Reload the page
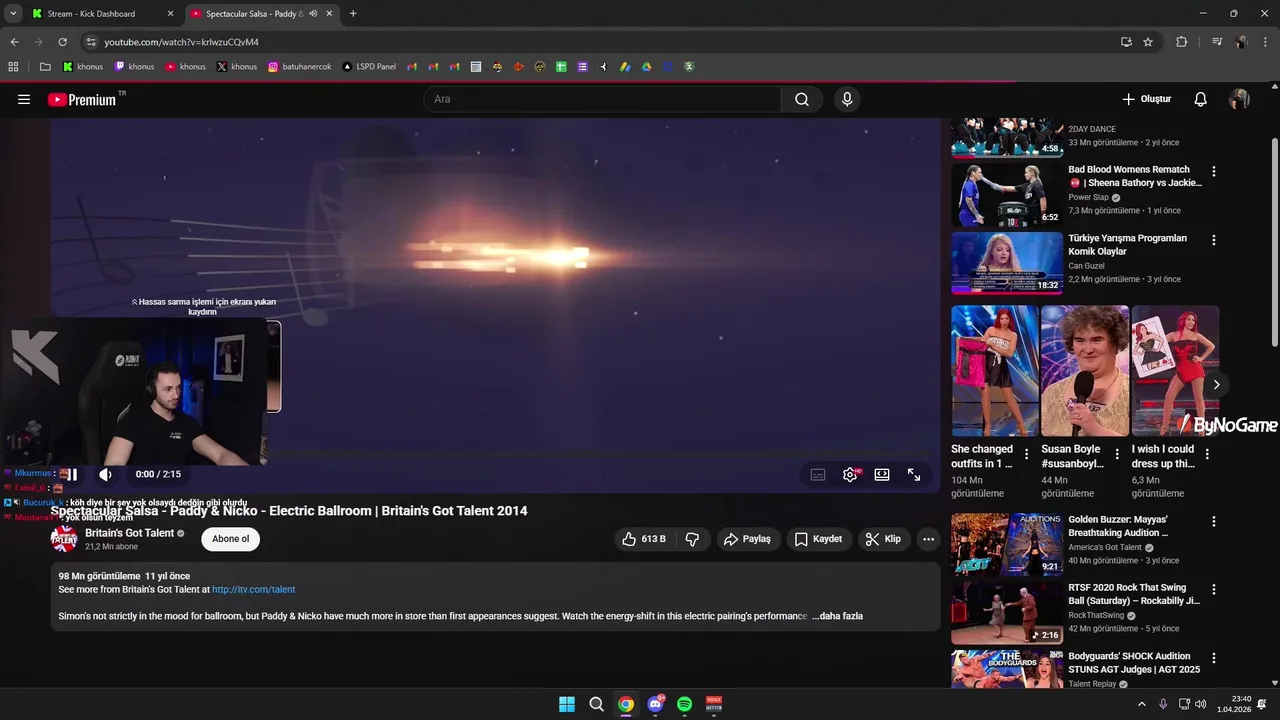 coord(62,42)
